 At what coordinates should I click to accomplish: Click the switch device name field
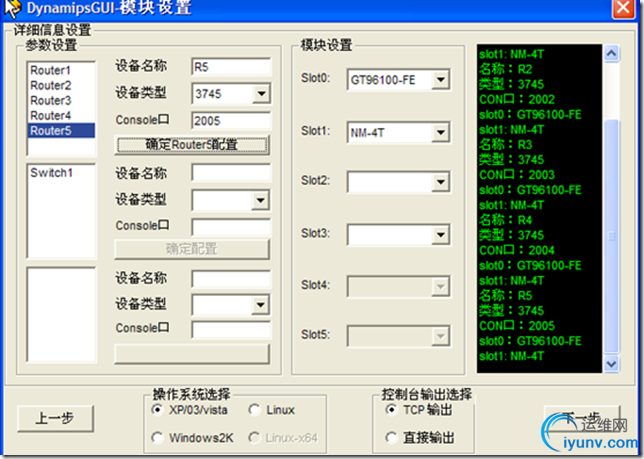pyautogui.click(x=231, y=173)
